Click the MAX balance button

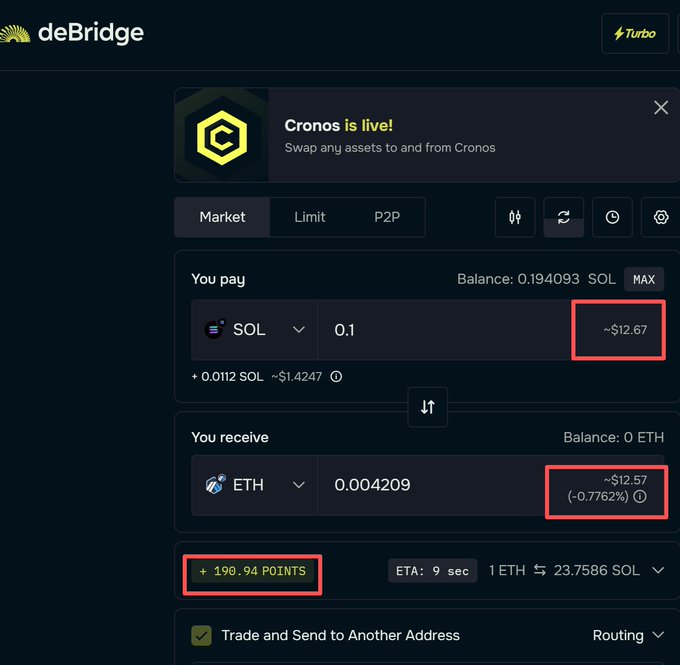644,279
